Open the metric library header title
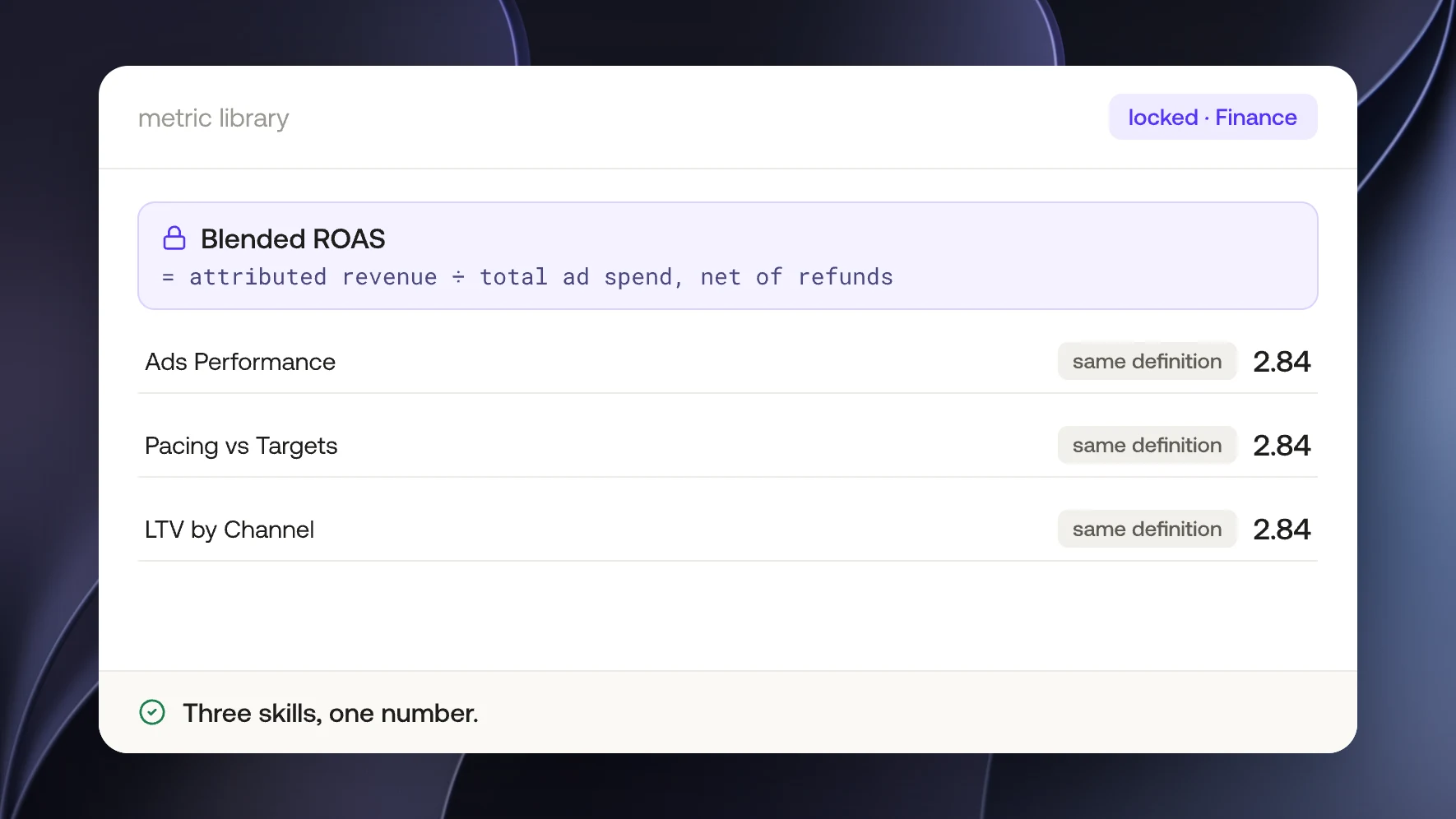 214,118
